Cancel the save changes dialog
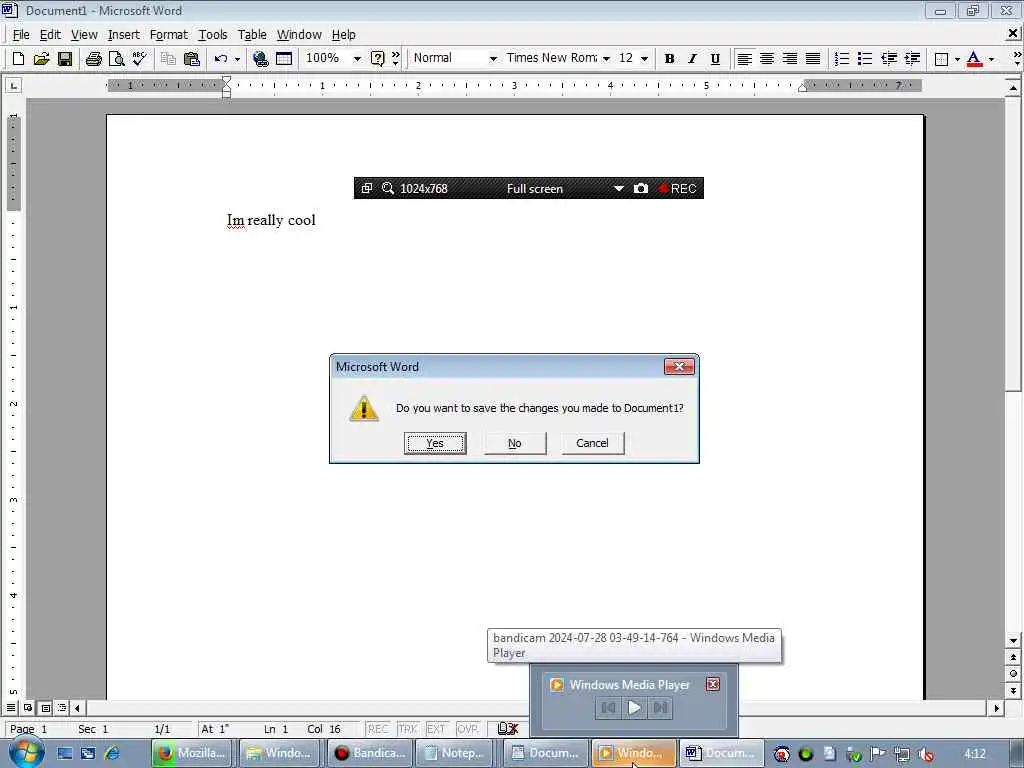This screenshot has width=1024, height=768. point(592,443)
